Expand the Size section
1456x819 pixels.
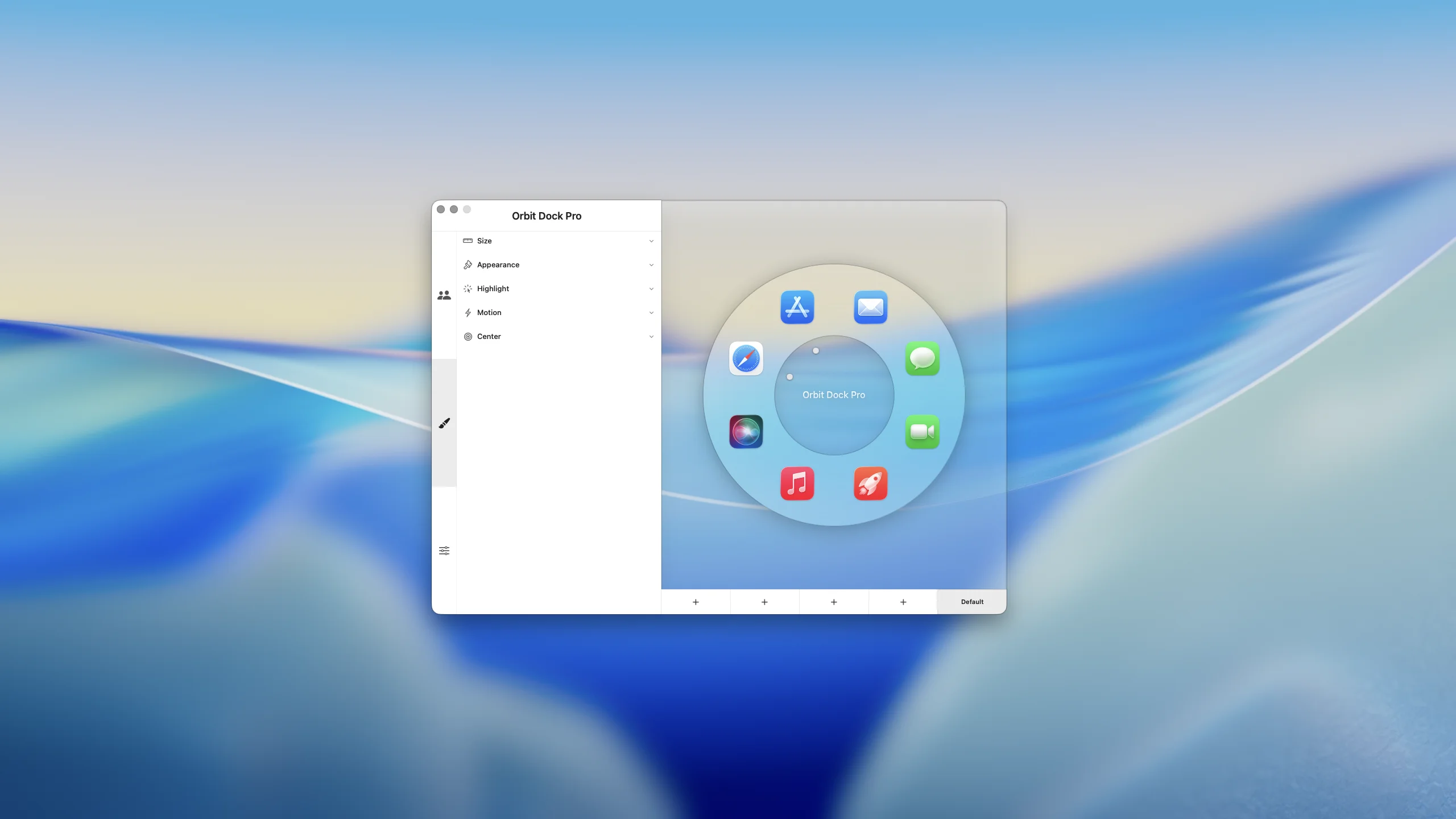[559, 241]
